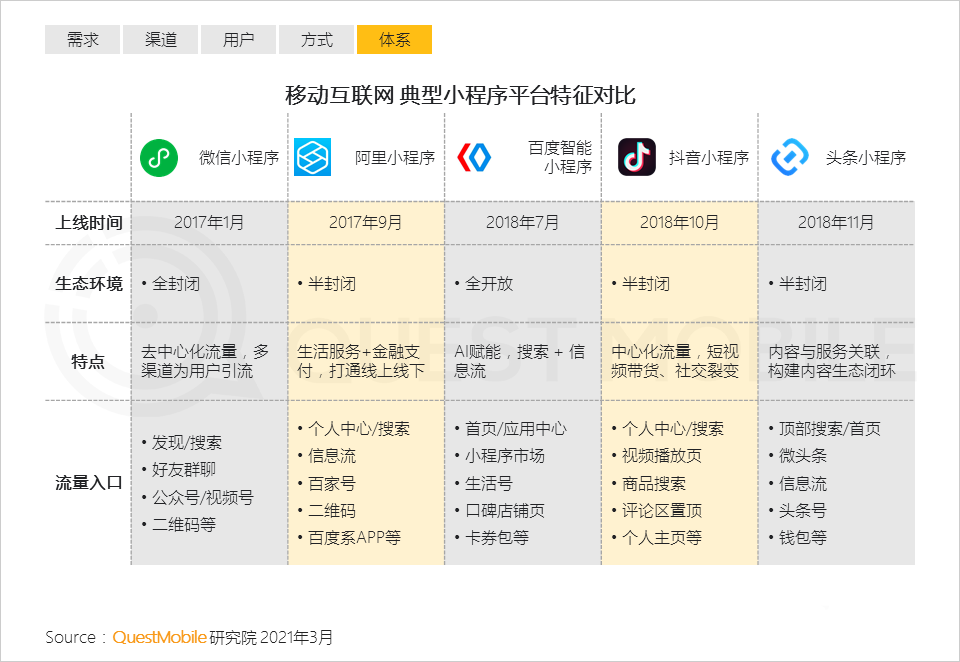Viewport: 960px width, 662px height.
Task: Click the 微信小程序 column header
Action: point(239,158)
